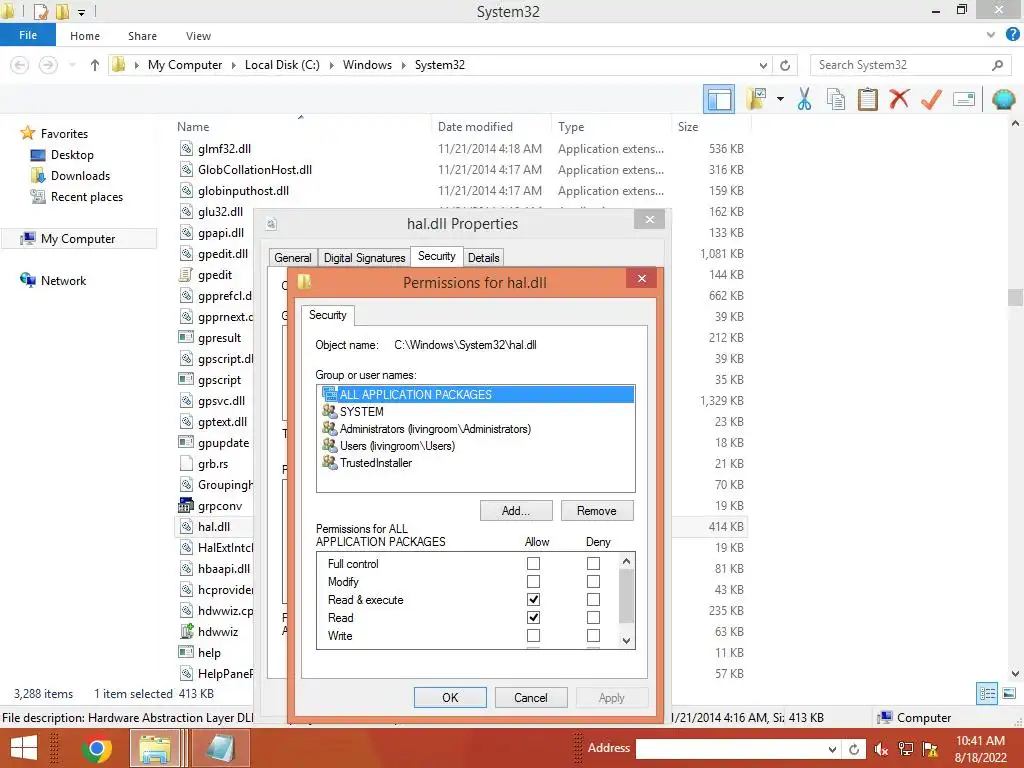Open the View ribbon tab
Screen dimensions: 1024x768
coord(198,36)
